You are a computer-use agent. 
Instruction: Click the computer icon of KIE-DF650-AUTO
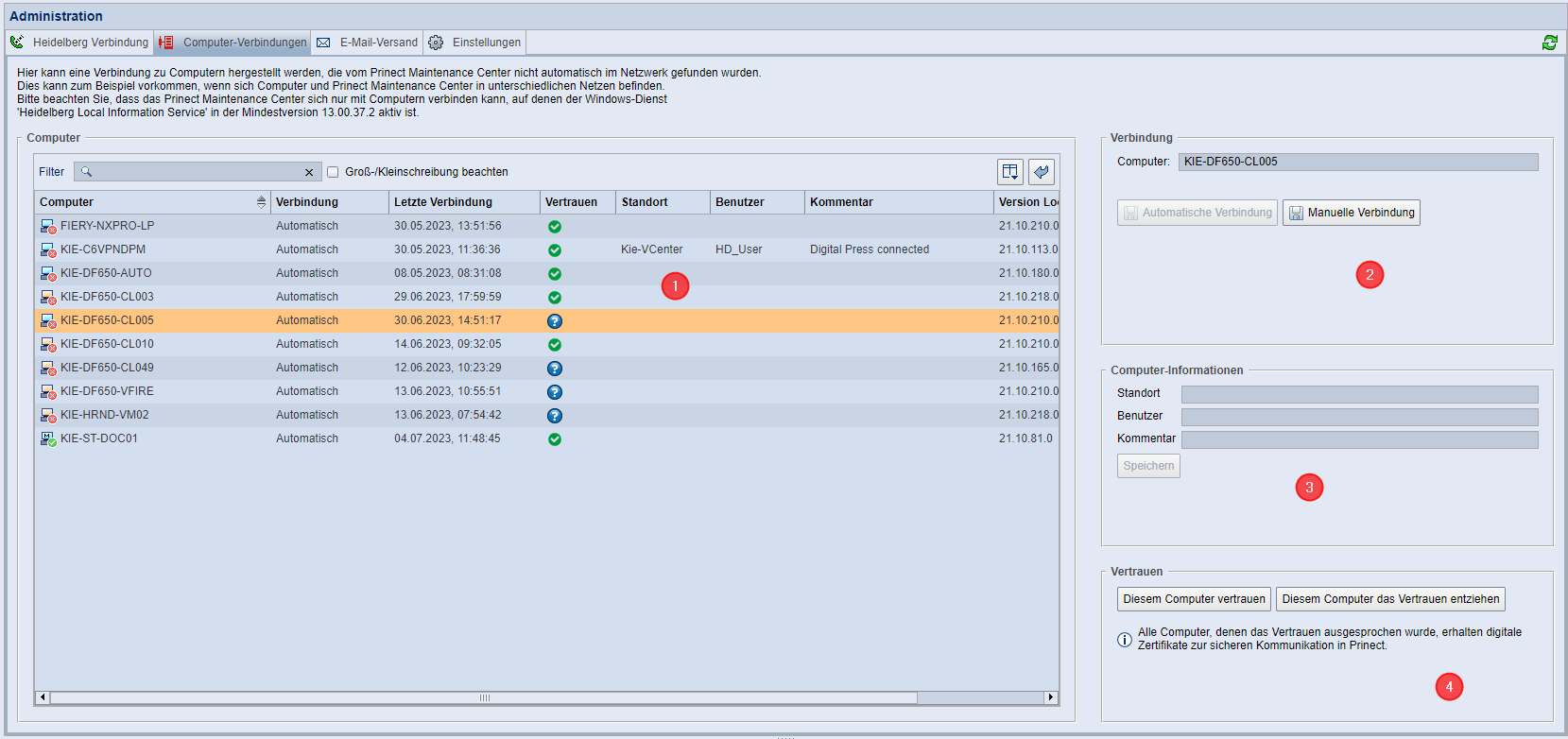pyautogui.click(x=48, y=274)
